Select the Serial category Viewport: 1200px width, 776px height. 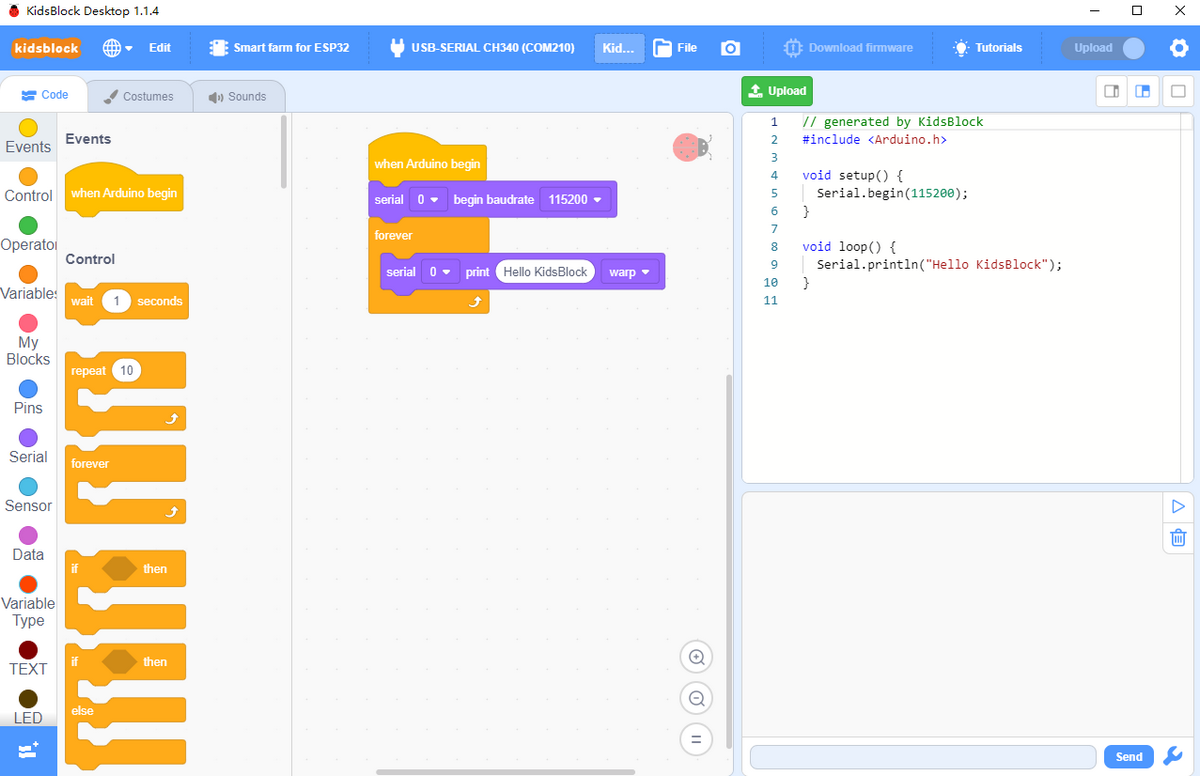click(28, 447)
